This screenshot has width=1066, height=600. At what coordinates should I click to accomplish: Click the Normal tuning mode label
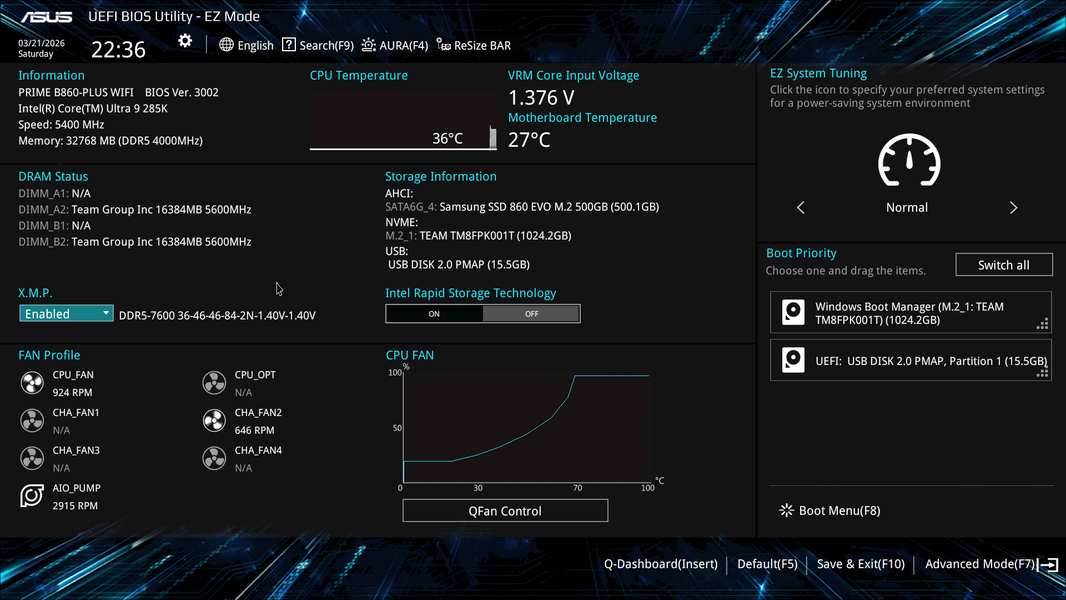pos(907,208)
